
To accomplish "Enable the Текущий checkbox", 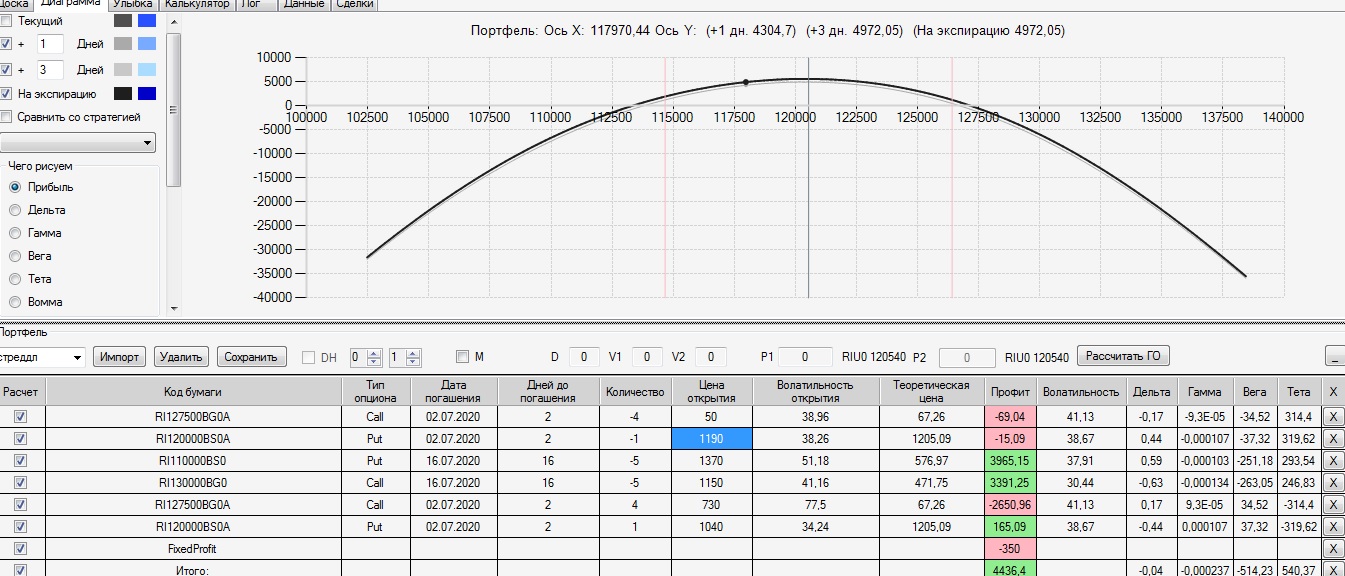I will [x=7, y=20].
